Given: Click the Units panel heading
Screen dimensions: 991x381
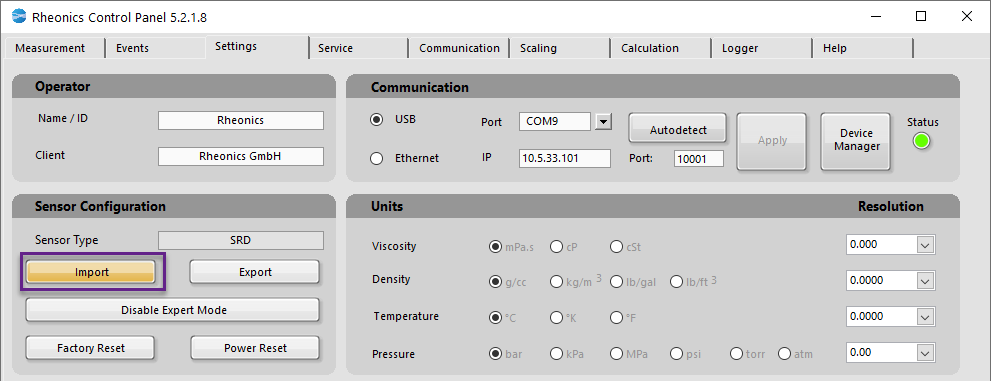Looking at the screenshot, I should point(387,207).
